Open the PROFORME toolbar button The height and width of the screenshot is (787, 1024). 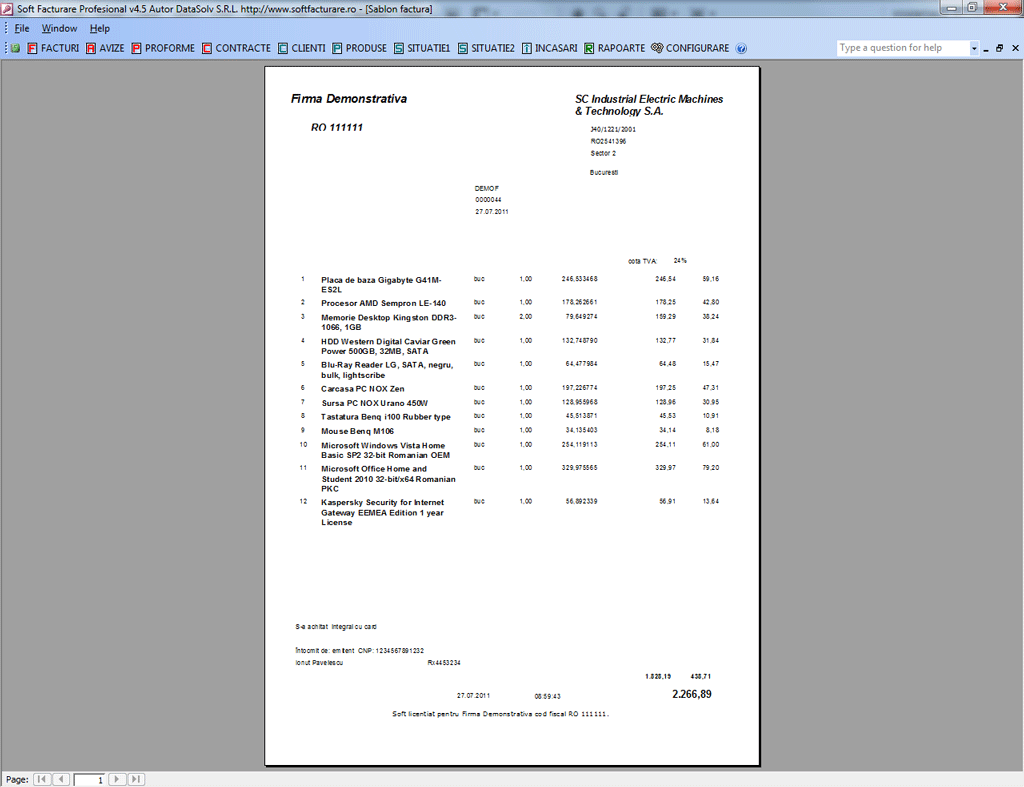tap(163, 48)
